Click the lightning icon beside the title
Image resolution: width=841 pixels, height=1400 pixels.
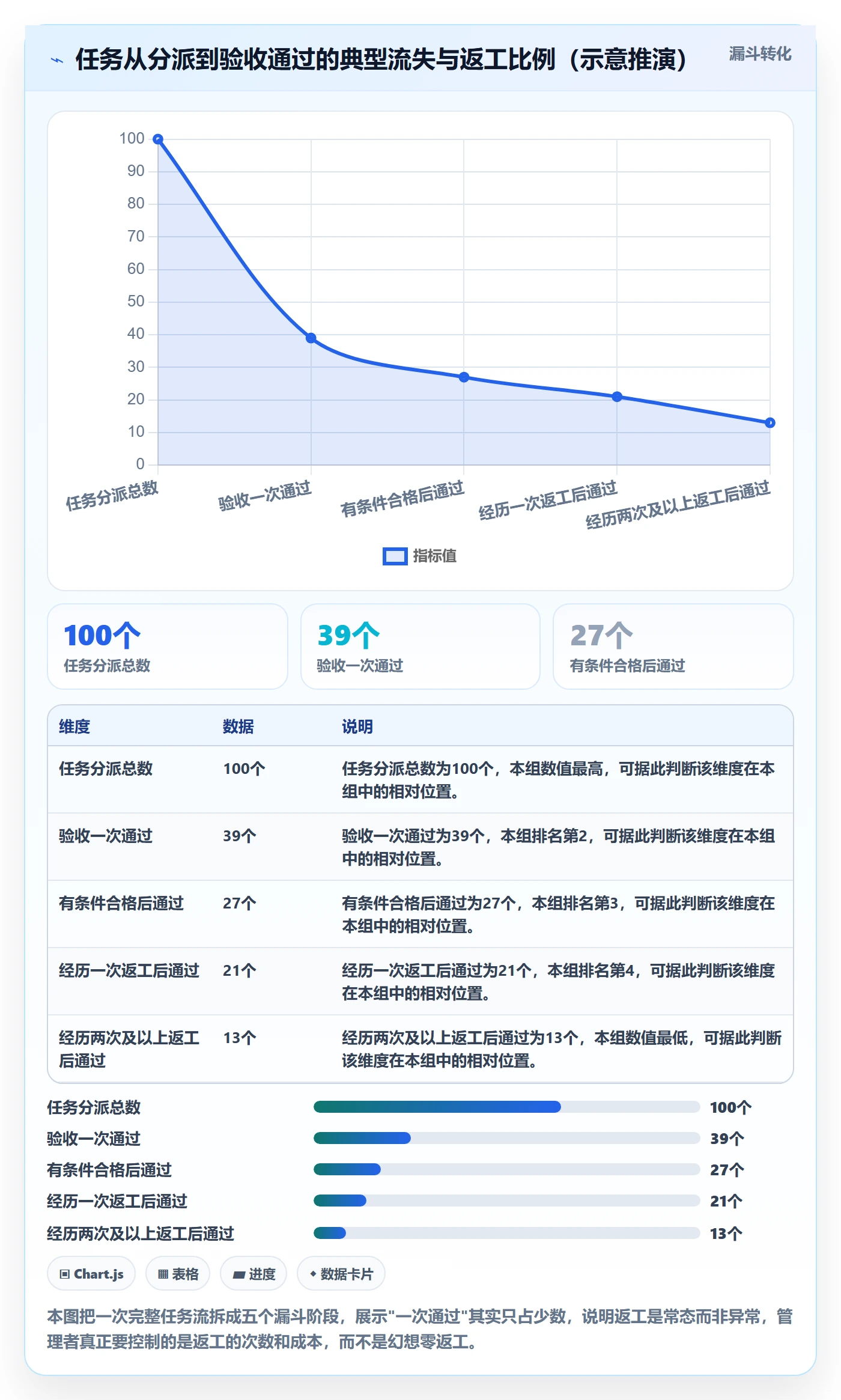[56, 60]
